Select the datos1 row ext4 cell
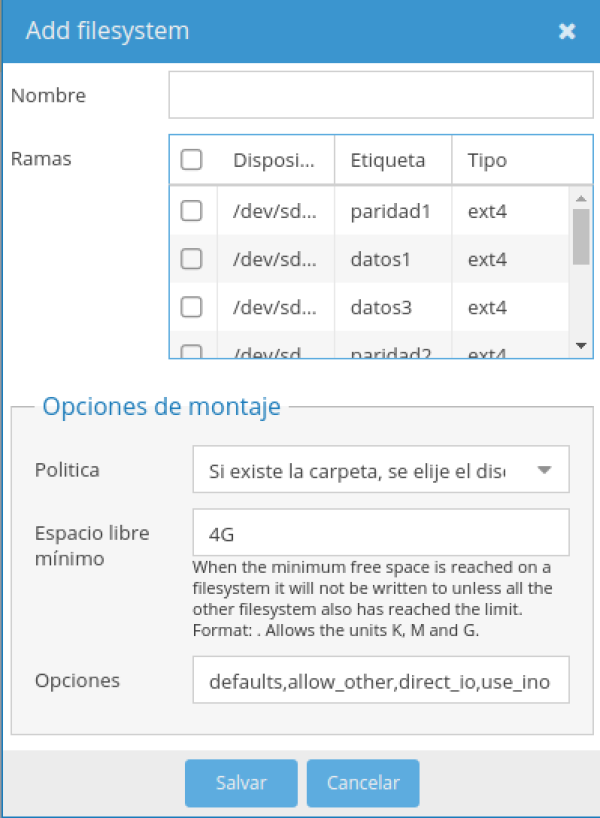The height and width of the screenshot is (818, 600). coord(488,259)
